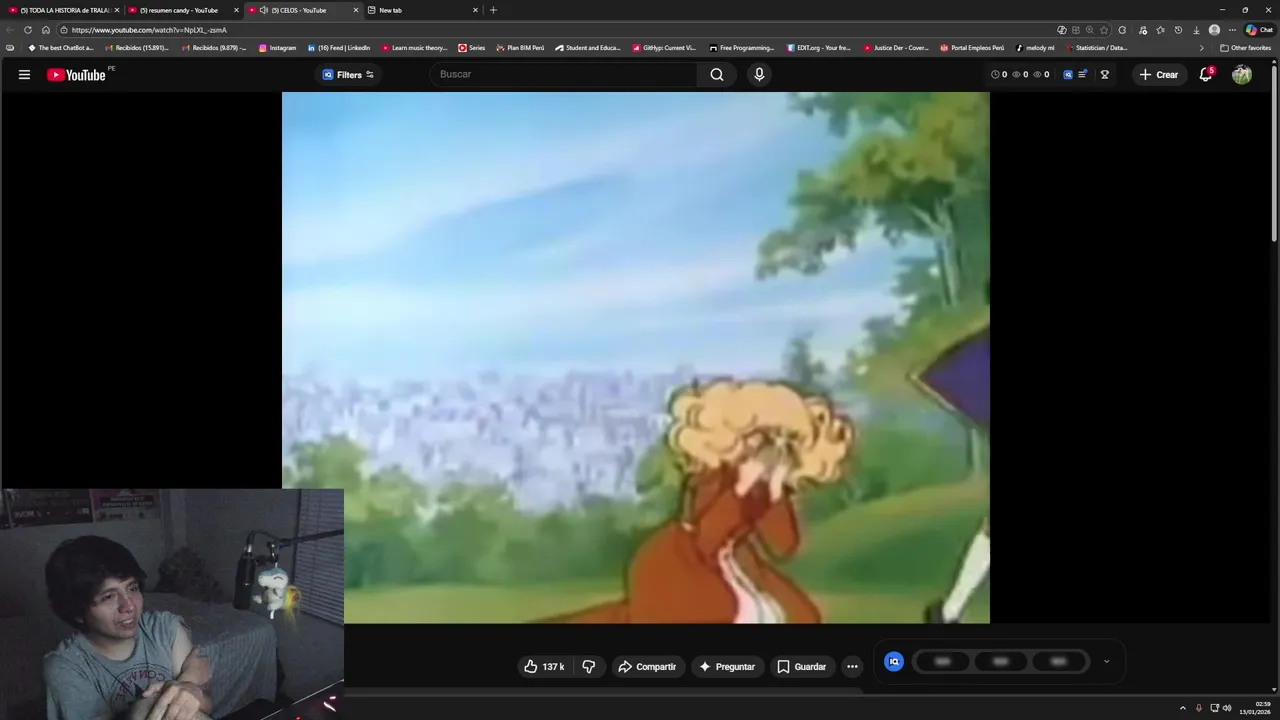Open the Portal Empleos Perú bookmark
Screen dimensions: 1280x720
(972, 48)
